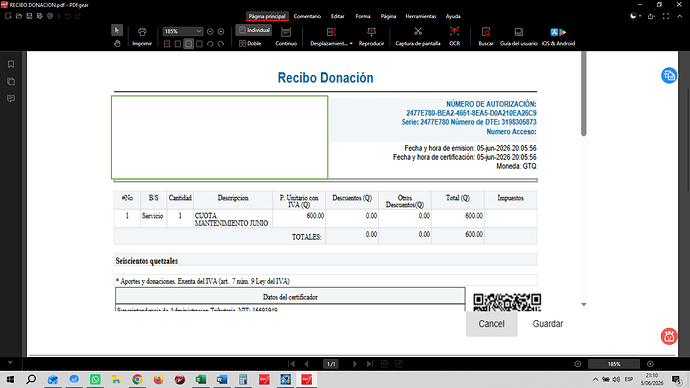Go to previous page
690x388 pixels.
coord(307,364)
